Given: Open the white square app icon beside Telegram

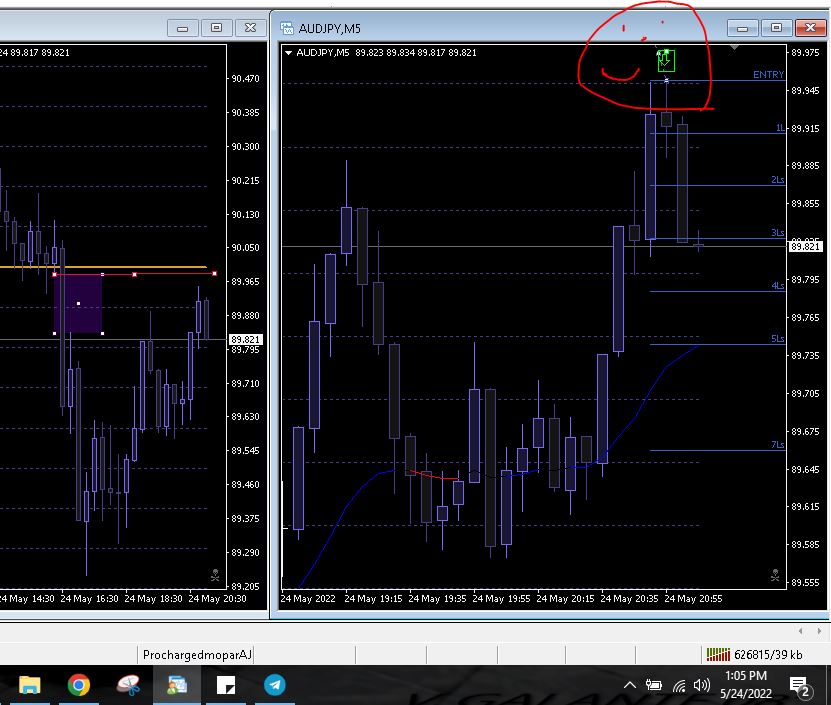Looking at the screenshot, I should (x=226, y=685).
